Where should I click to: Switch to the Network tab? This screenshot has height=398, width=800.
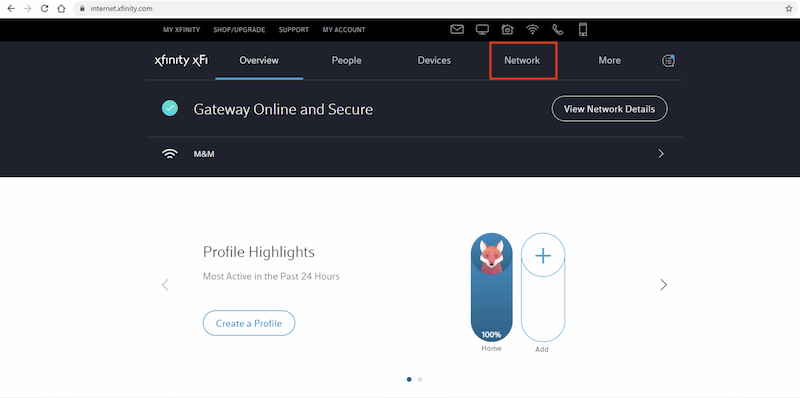[522, 61]
